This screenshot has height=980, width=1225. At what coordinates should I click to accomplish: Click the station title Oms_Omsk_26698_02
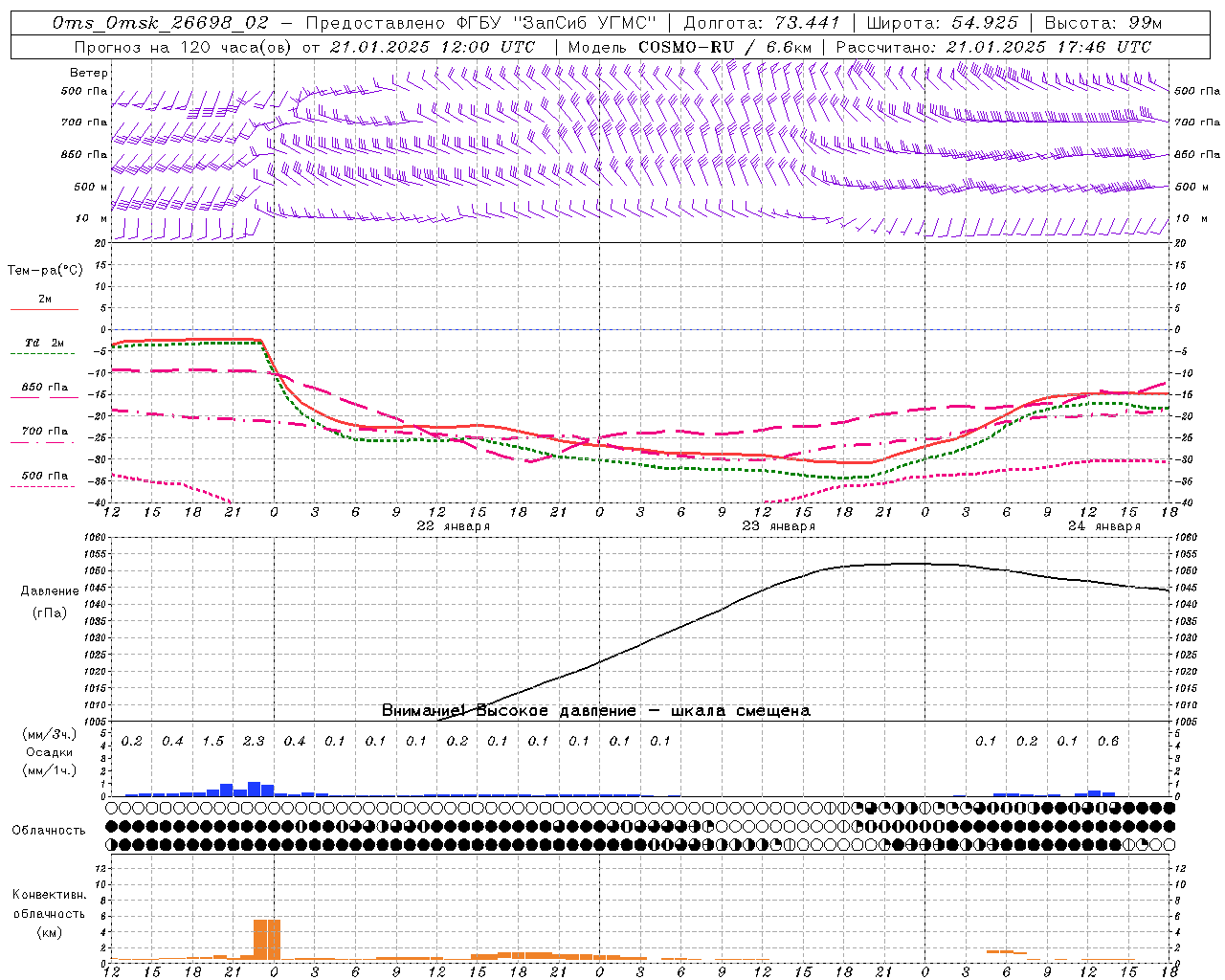coord(160,23)
